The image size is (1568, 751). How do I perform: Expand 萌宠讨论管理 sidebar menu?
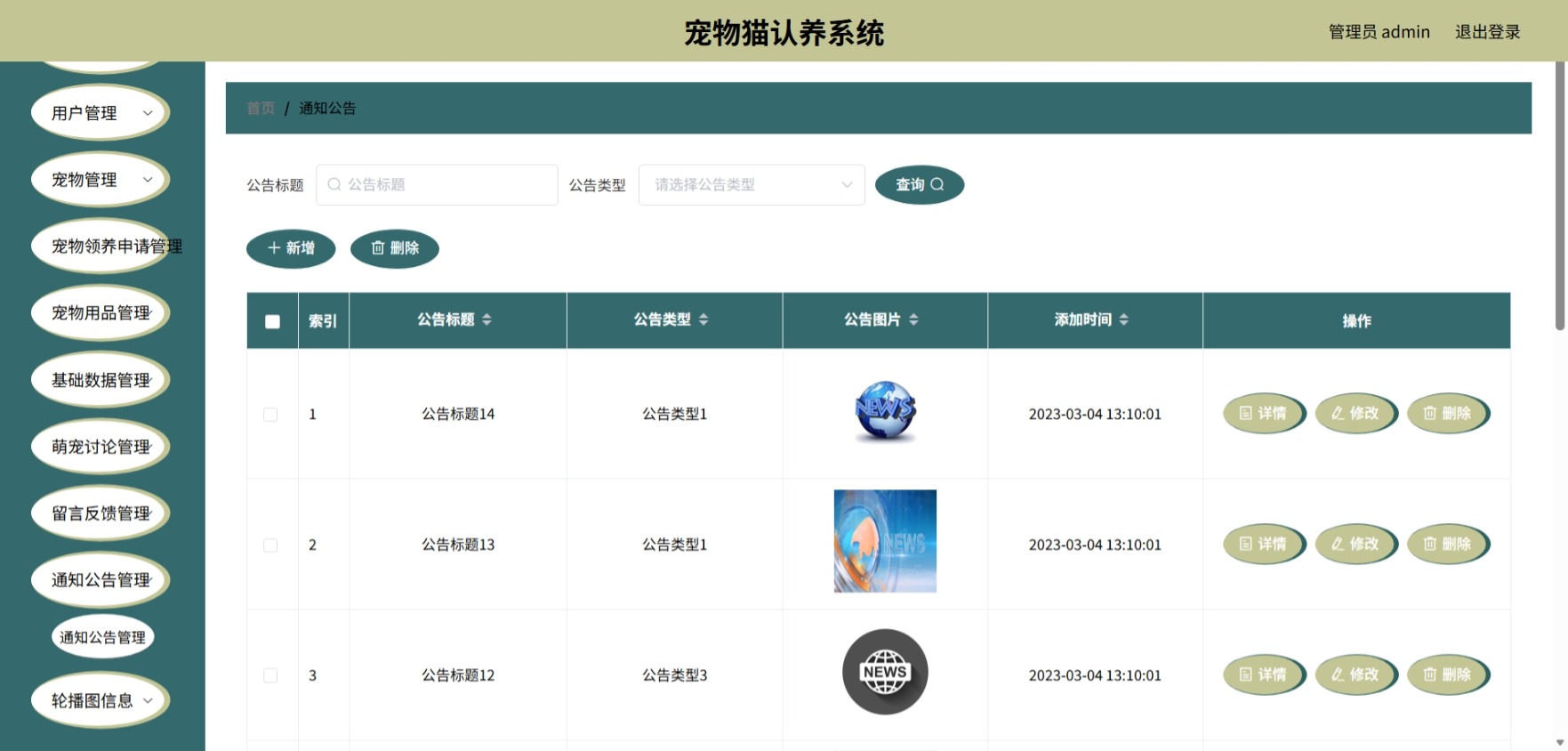click(x=101, y=447)
